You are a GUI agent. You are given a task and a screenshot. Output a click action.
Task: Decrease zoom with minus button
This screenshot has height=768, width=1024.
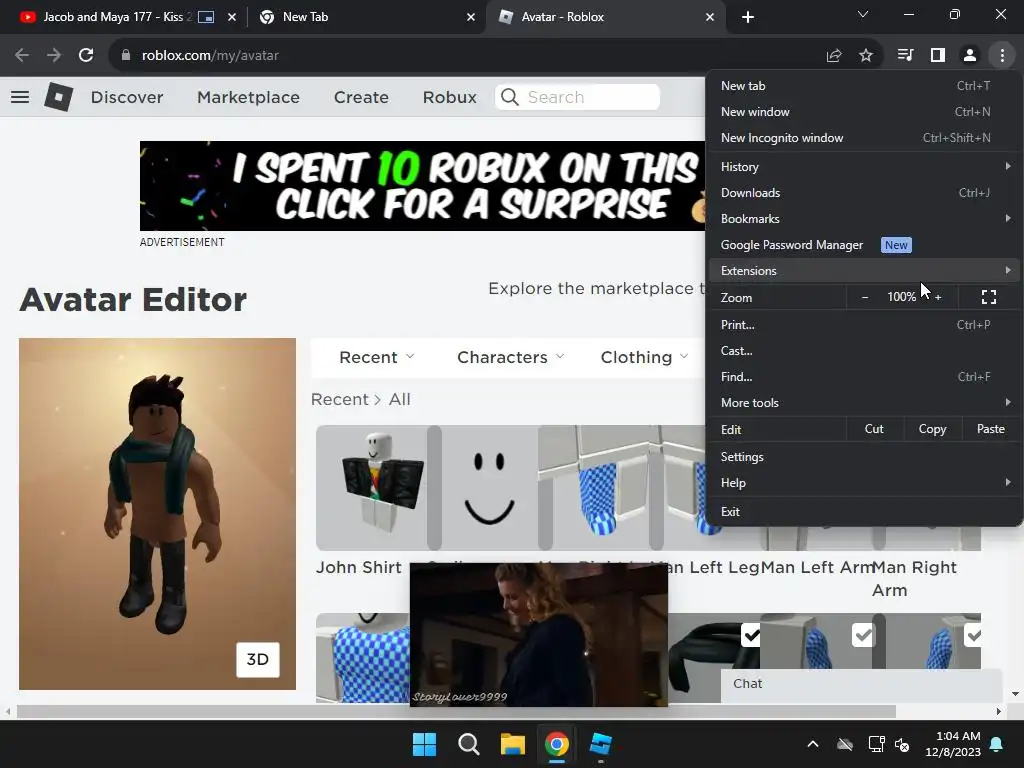coord(865,297)
